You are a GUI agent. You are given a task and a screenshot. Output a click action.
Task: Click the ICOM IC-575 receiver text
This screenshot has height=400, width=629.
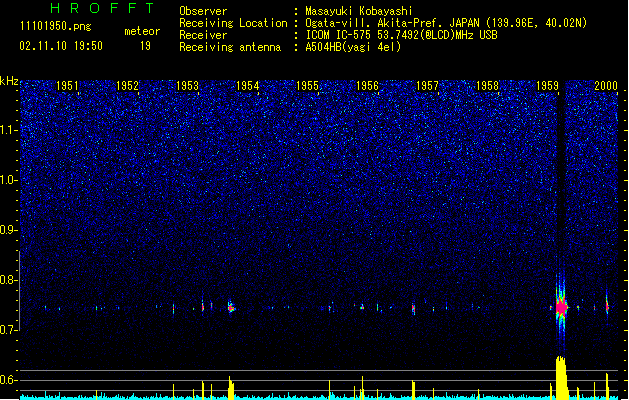(402, 35)
